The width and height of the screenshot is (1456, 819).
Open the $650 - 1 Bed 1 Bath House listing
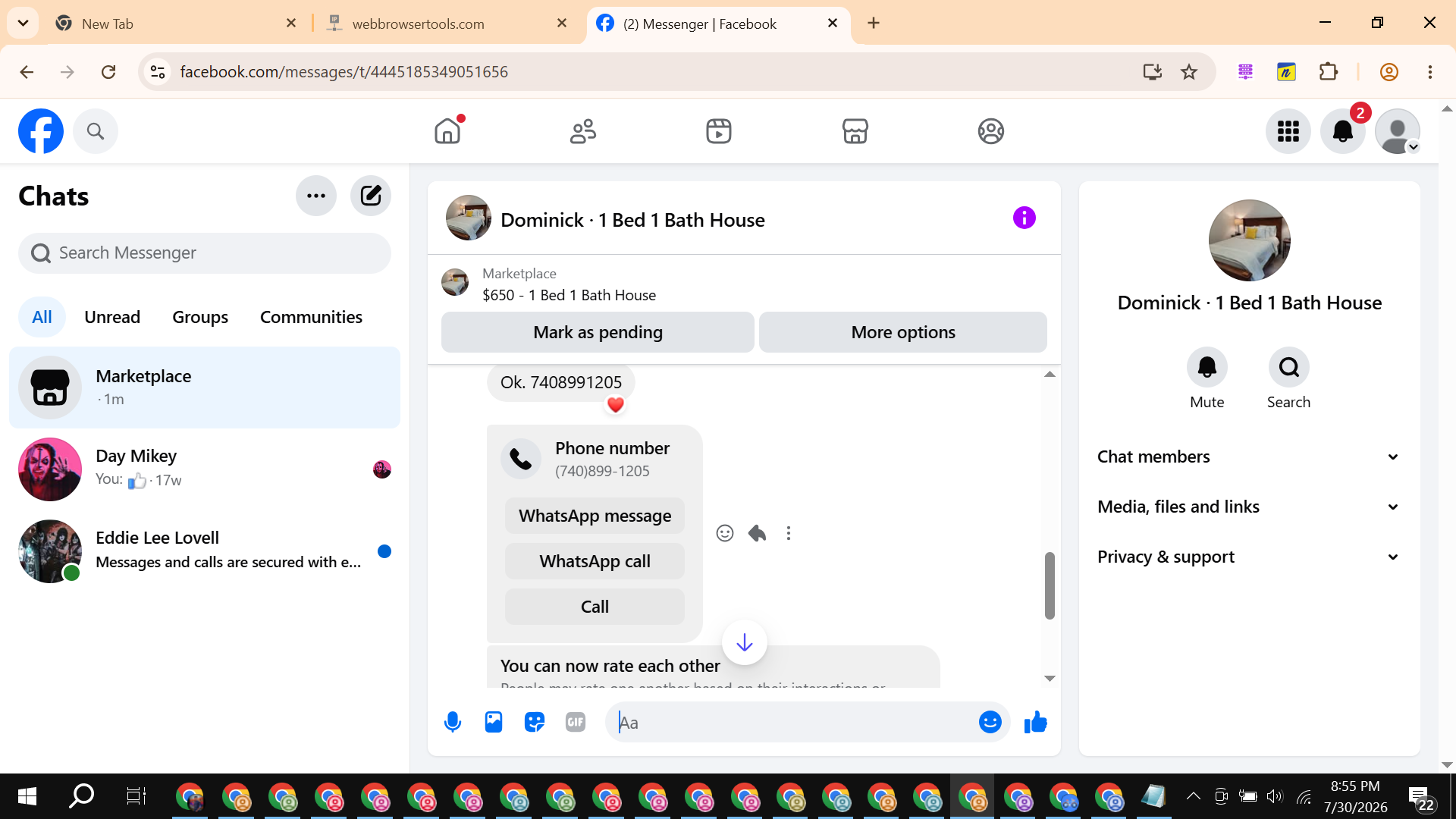coord(569,295)
